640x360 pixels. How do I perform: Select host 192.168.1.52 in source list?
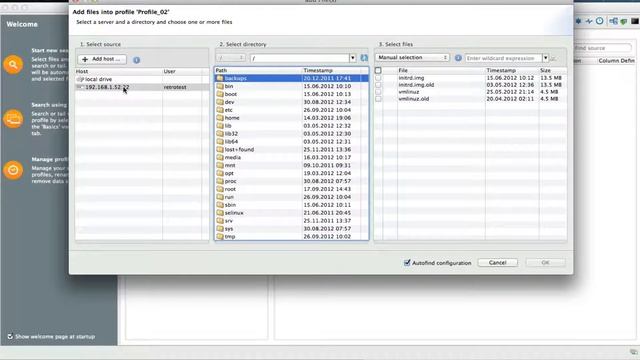click(x=142, y=87)
